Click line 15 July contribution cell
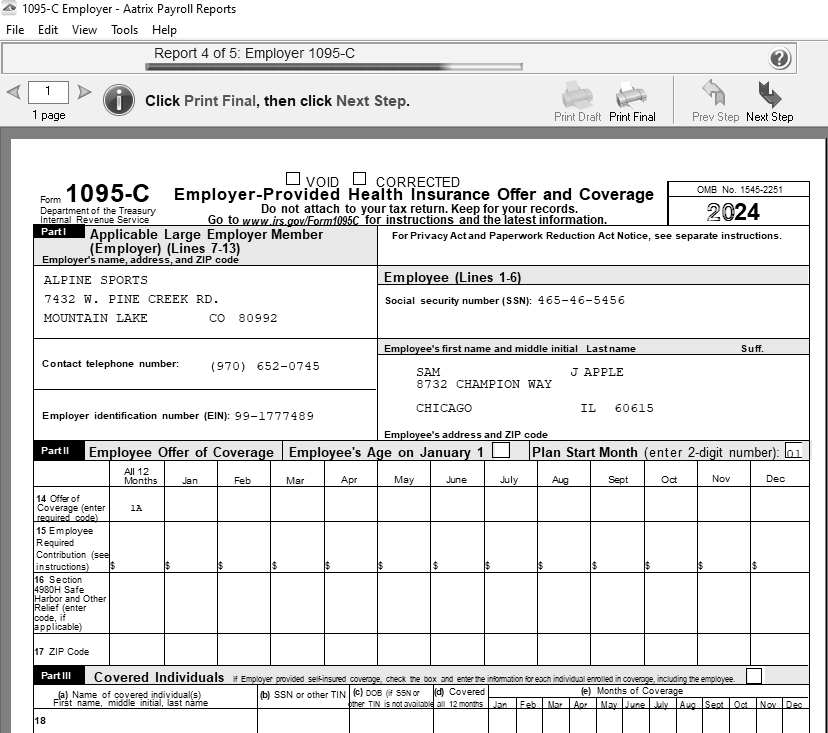The width and height of the screenshot is (828, 733). [511, 547]
